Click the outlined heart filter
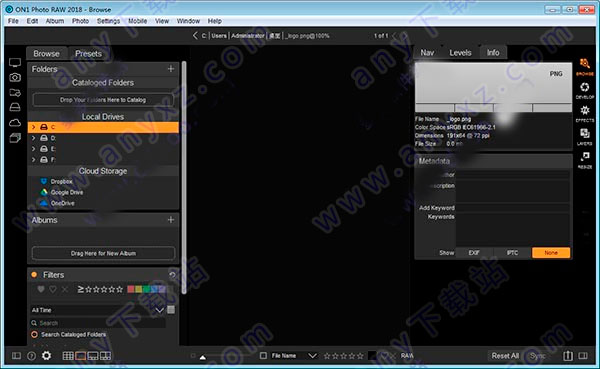600x369 pixels. (x=53, y=289)
